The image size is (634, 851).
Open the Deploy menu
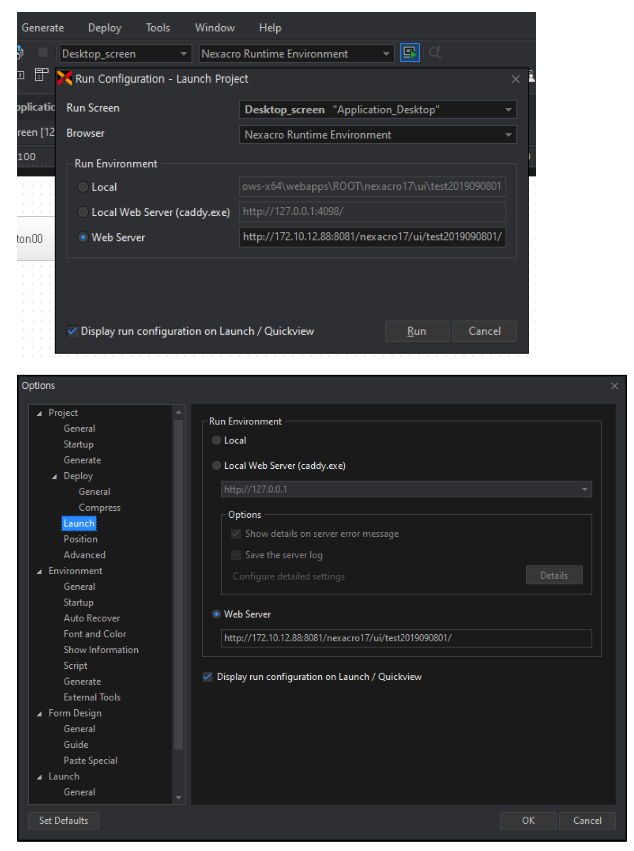[104, 28]
